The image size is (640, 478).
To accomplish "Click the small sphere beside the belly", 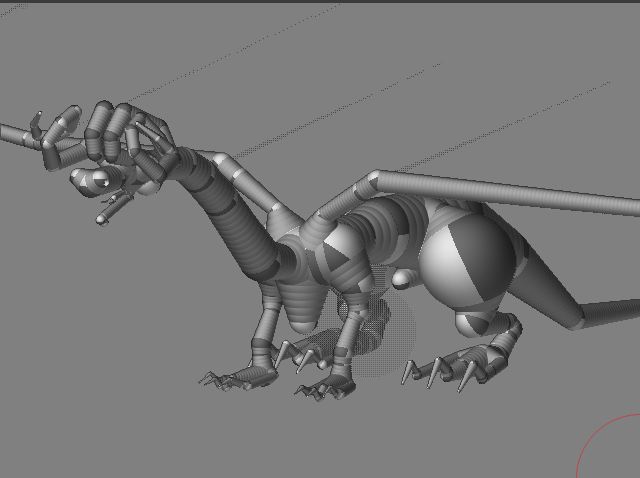I will pyautogui.click(x=402, y=279).
